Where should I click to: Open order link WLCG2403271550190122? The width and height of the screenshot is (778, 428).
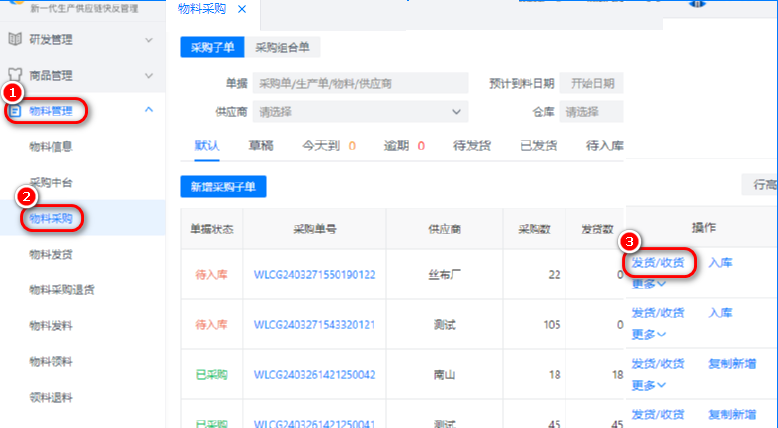(x=314, y=274)
